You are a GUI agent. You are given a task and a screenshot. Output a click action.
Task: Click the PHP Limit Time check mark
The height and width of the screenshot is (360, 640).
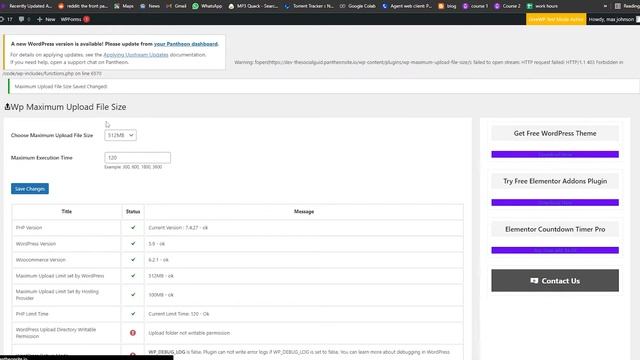[x=133, y=314]
